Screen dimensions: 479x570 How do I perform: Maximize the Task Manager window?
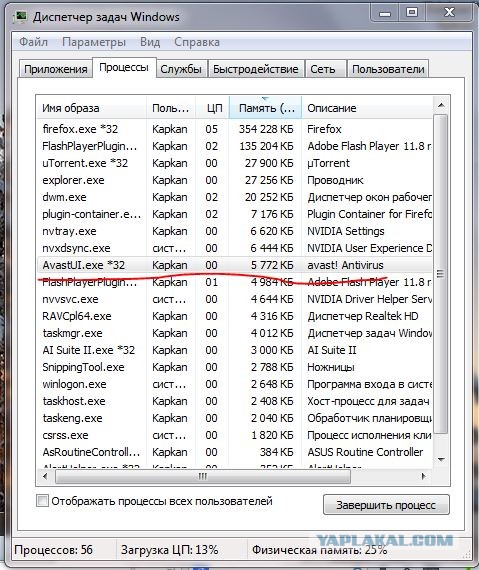click(x=411, y=13)
